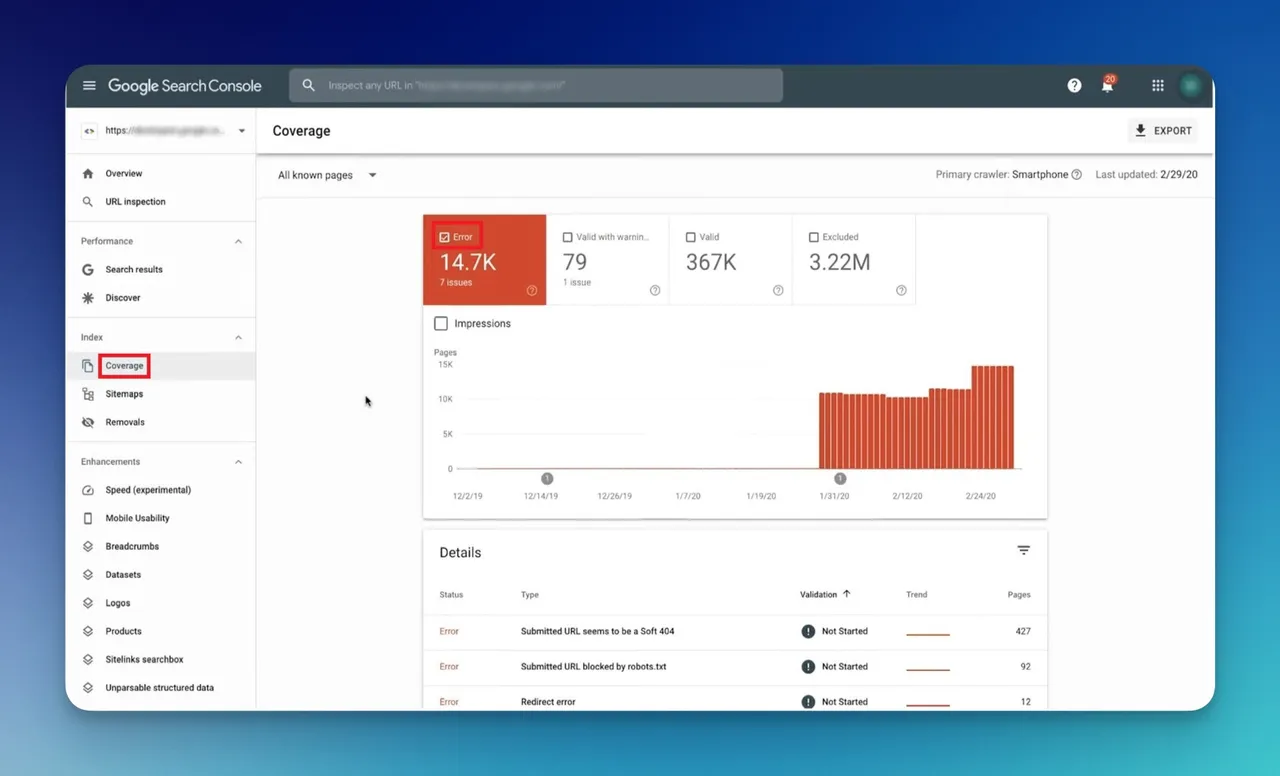Collapse the Performance section
The height and width of the screenshot is (776, 1280).
238,242
